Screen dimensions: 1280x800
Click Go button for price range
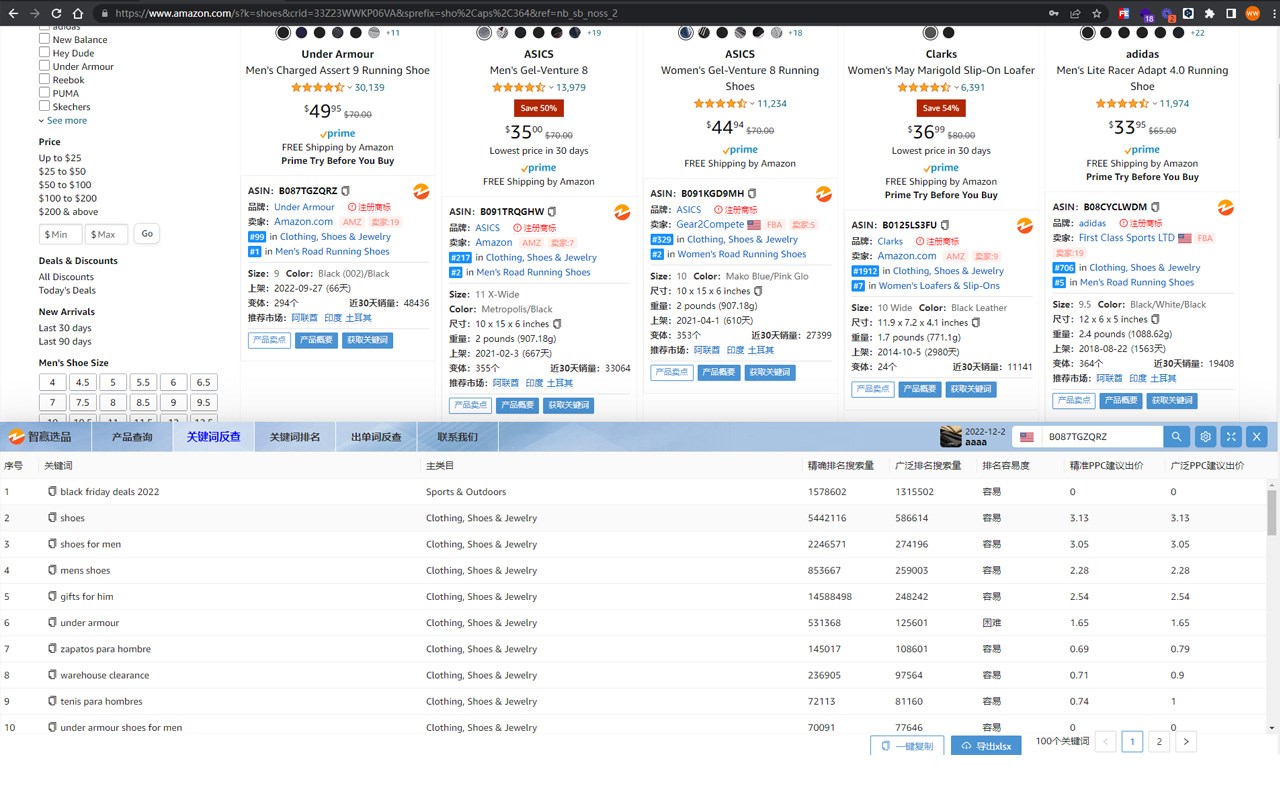[x=147, y=234]
